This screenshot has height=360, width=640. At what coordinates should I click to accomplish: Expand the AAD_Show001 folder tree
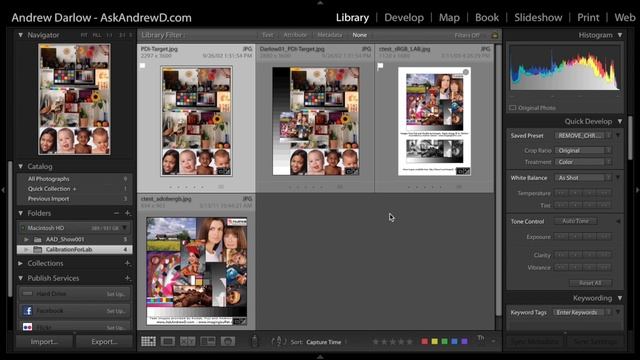pos(27,239)
